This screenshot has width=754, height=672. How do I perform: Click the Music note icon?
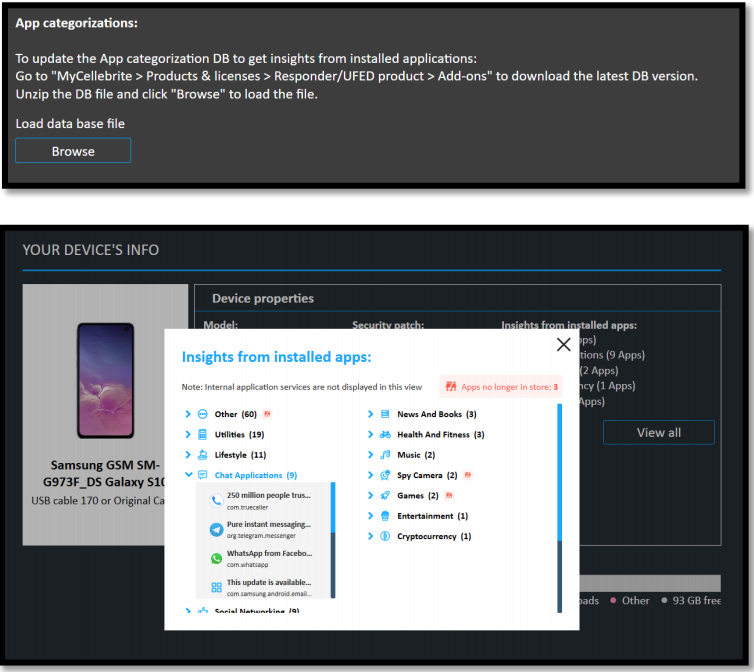385,455
